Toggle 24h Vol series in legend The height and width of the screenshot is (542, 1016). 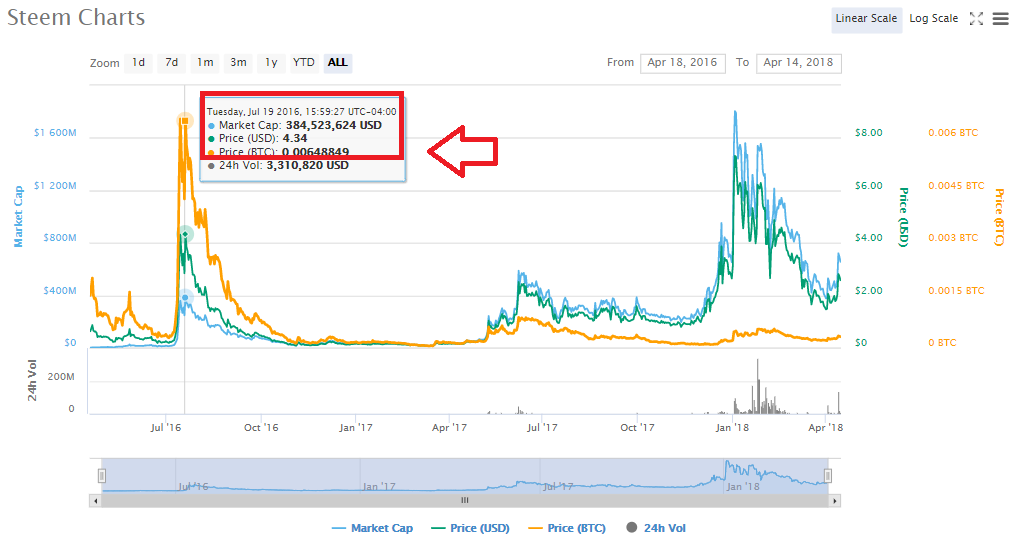click(x=656, y=528)
